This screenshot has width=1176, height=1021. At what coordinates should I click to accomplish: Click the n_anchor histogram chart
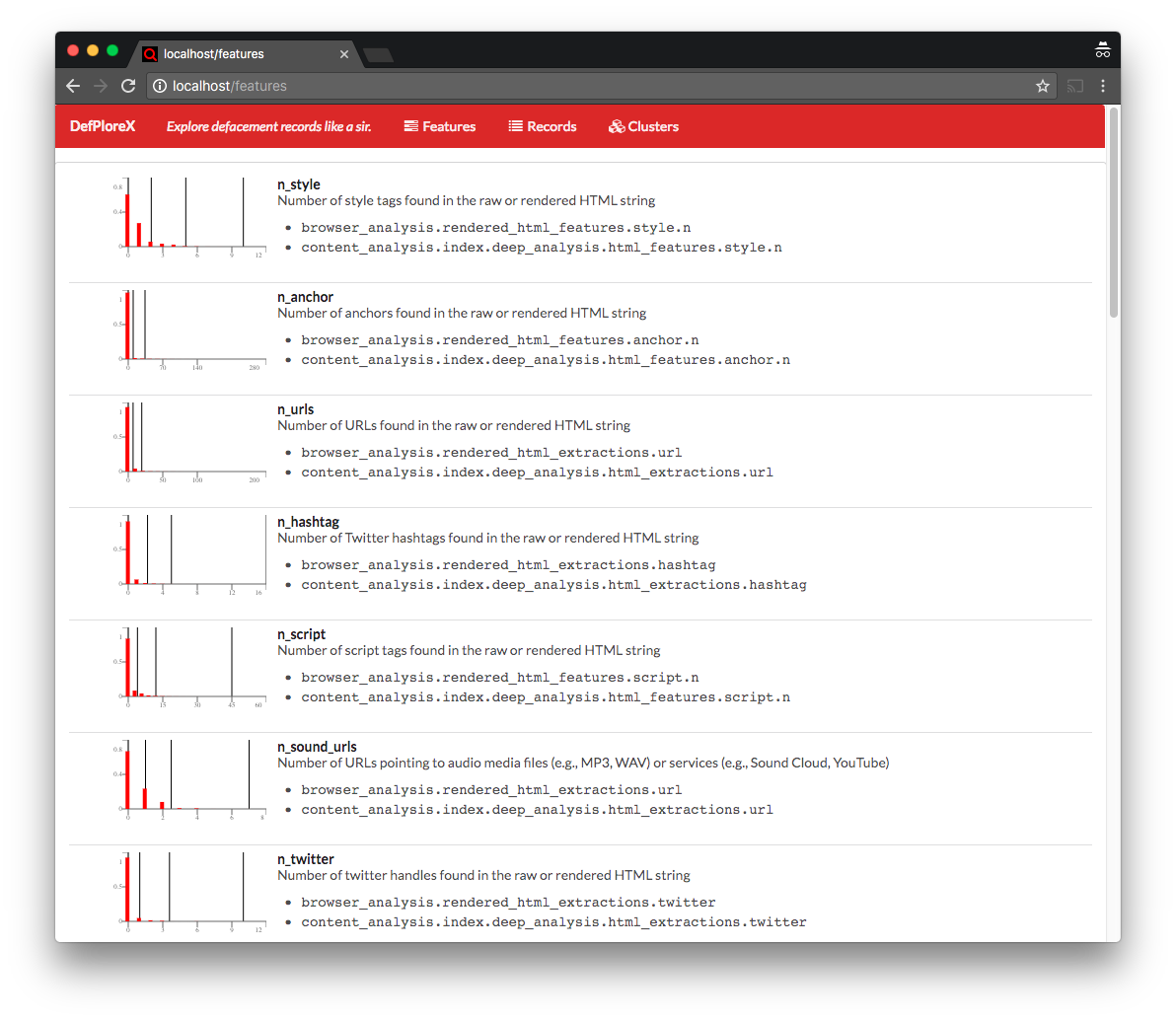(188, 330)
